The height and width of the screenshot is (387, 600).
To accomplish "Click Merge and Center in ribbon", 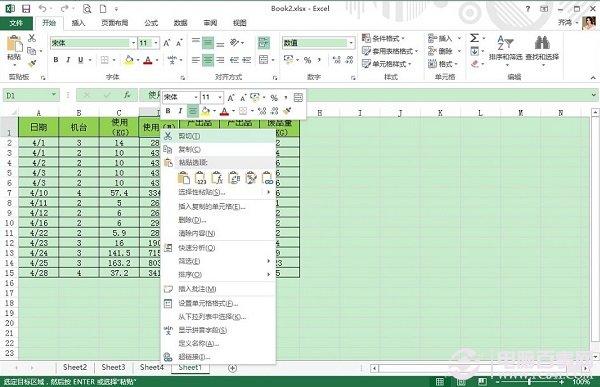I will pos(263,60).
